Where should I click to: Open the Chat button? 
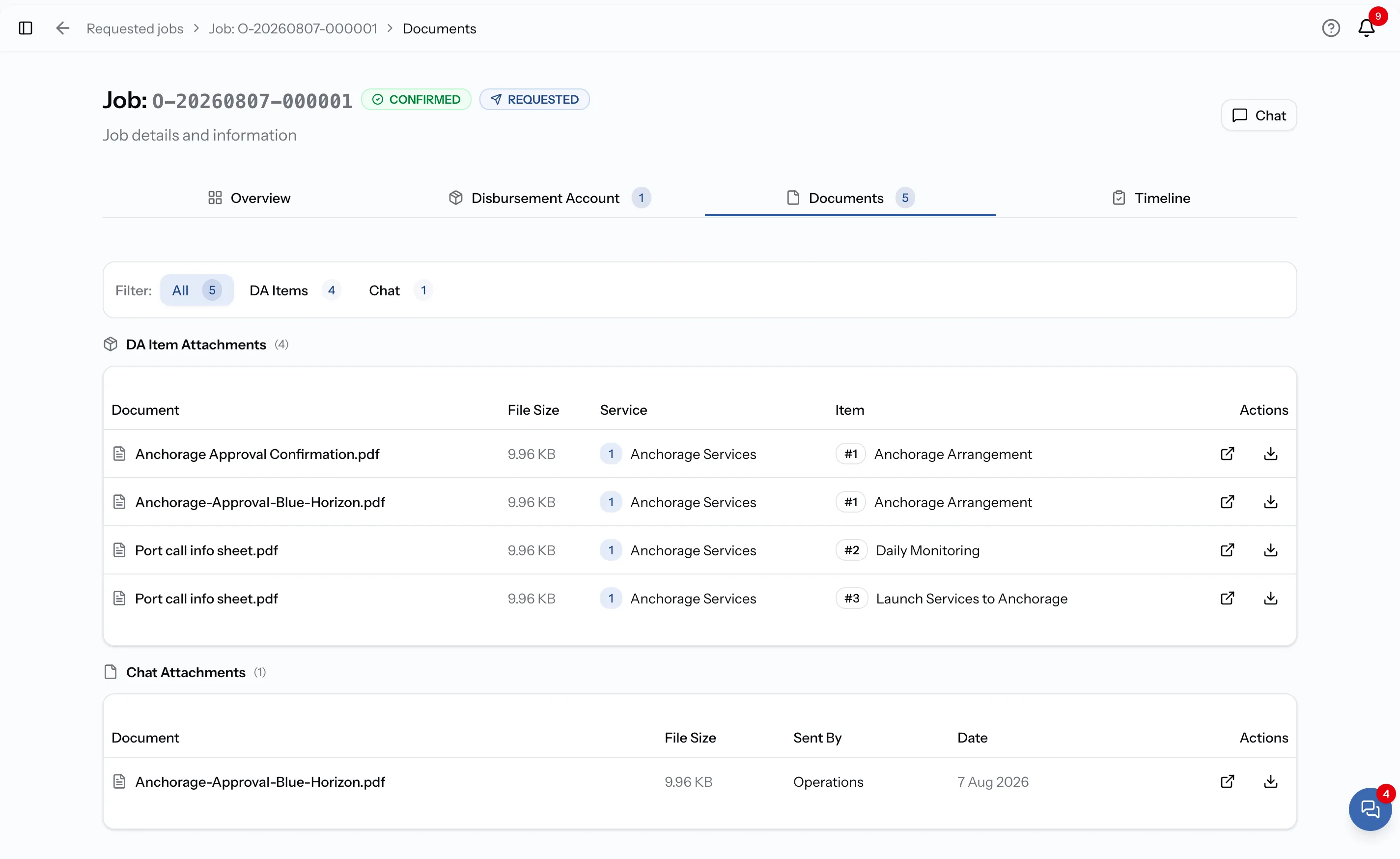(x=1259, y=115)
